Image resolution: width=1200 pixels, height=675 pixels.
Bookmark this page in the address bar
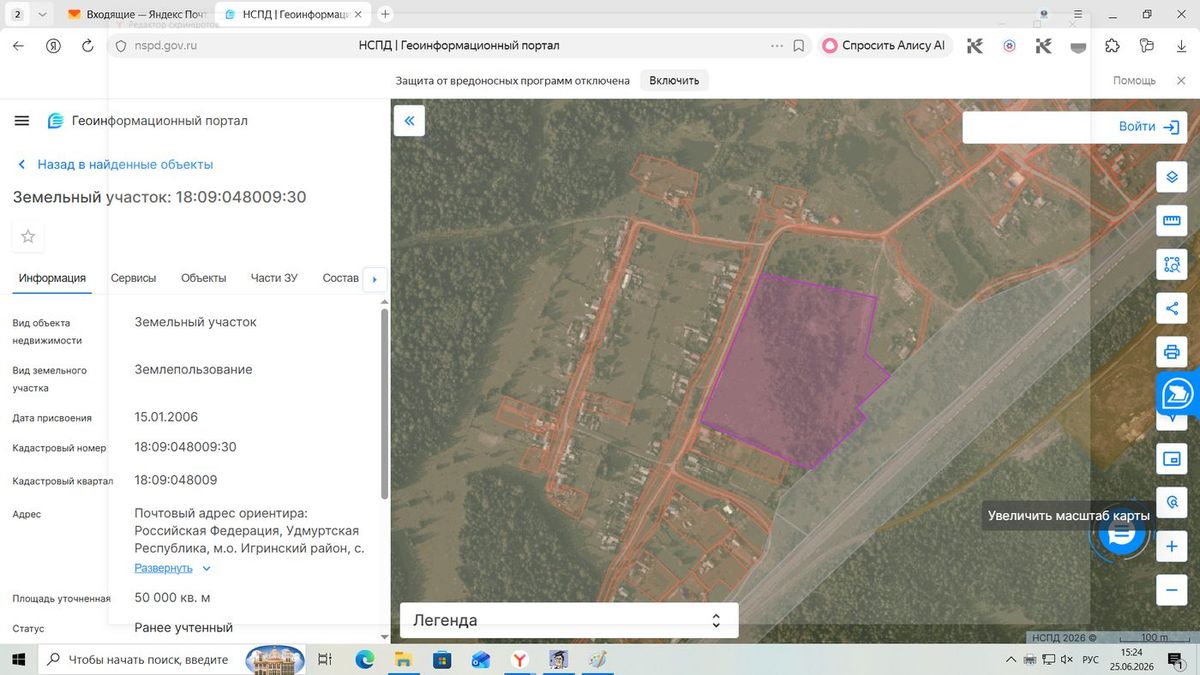click(799, 45)
